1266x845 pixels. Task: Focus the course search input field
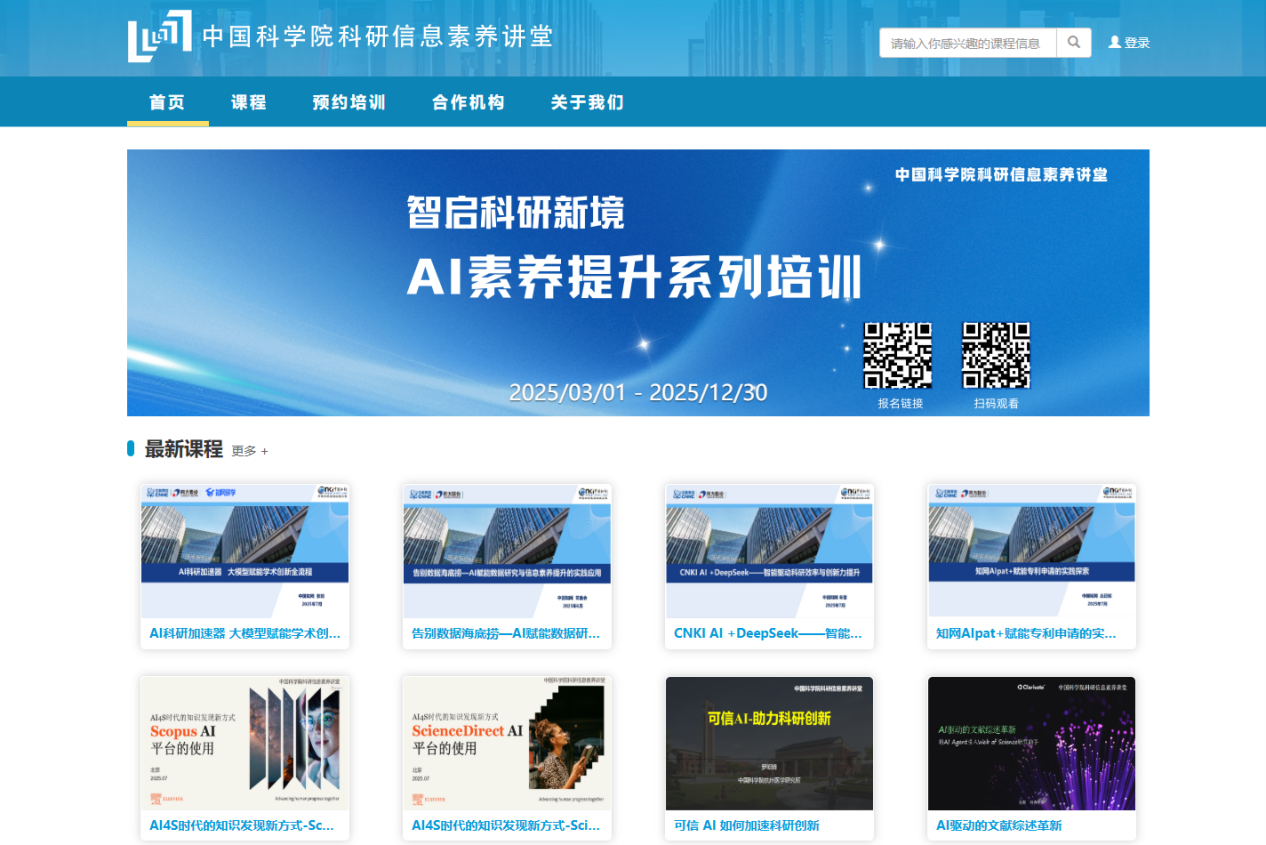click(967, 43)
